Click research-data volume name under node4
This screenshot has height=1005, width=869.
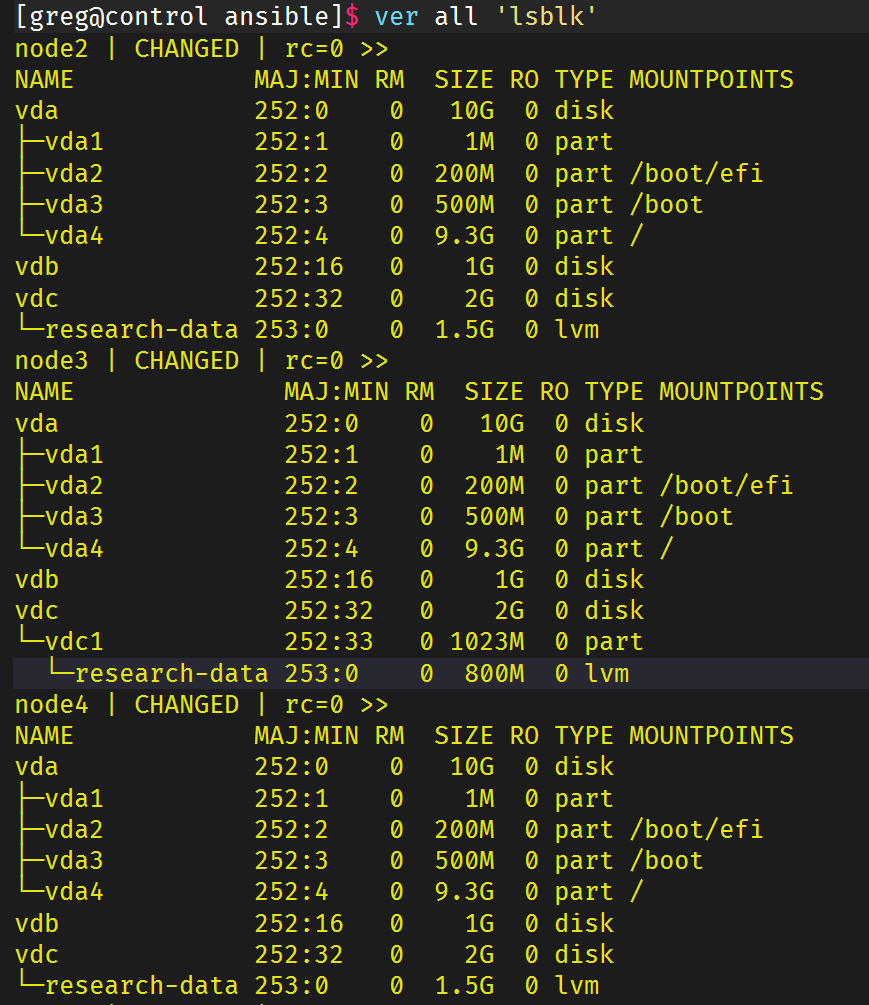141,986
